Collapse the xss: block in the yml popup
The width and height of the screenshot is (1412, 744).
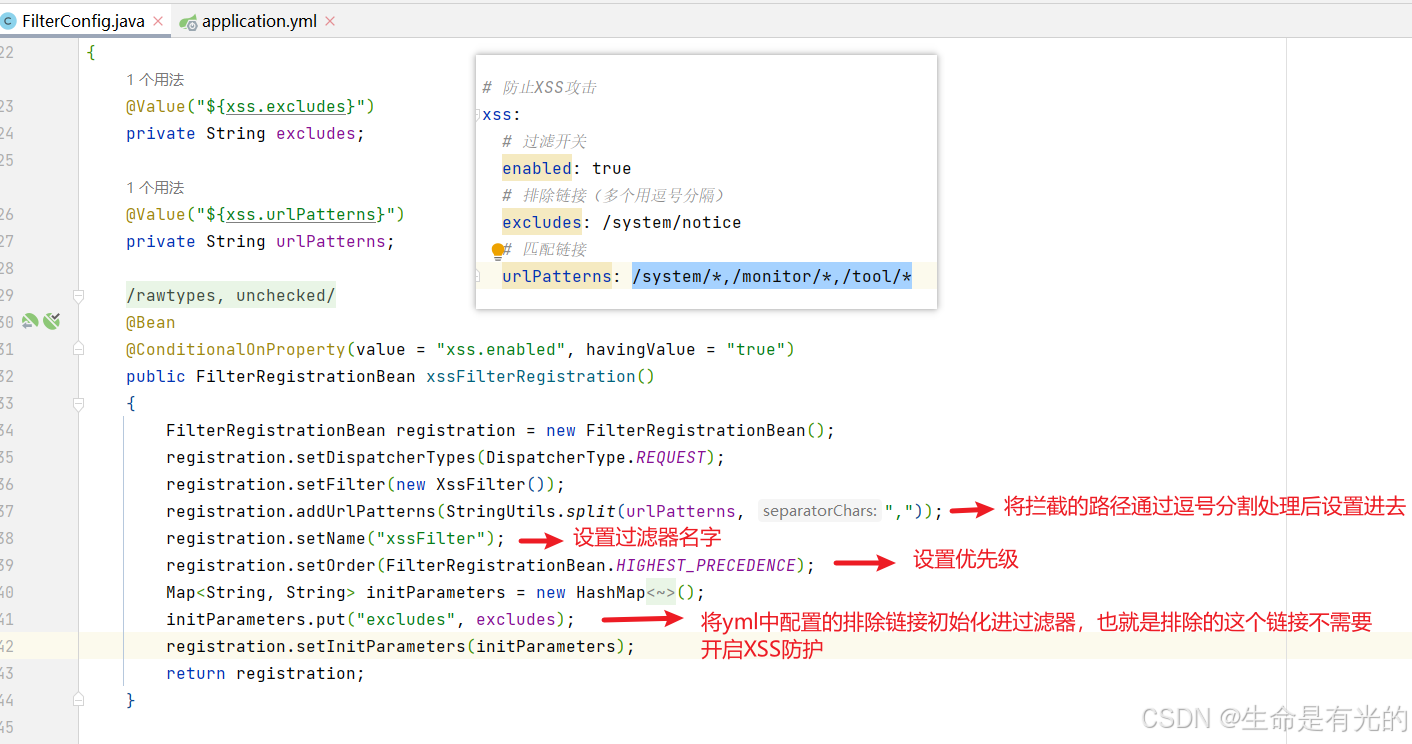click(x=479, y=115)
